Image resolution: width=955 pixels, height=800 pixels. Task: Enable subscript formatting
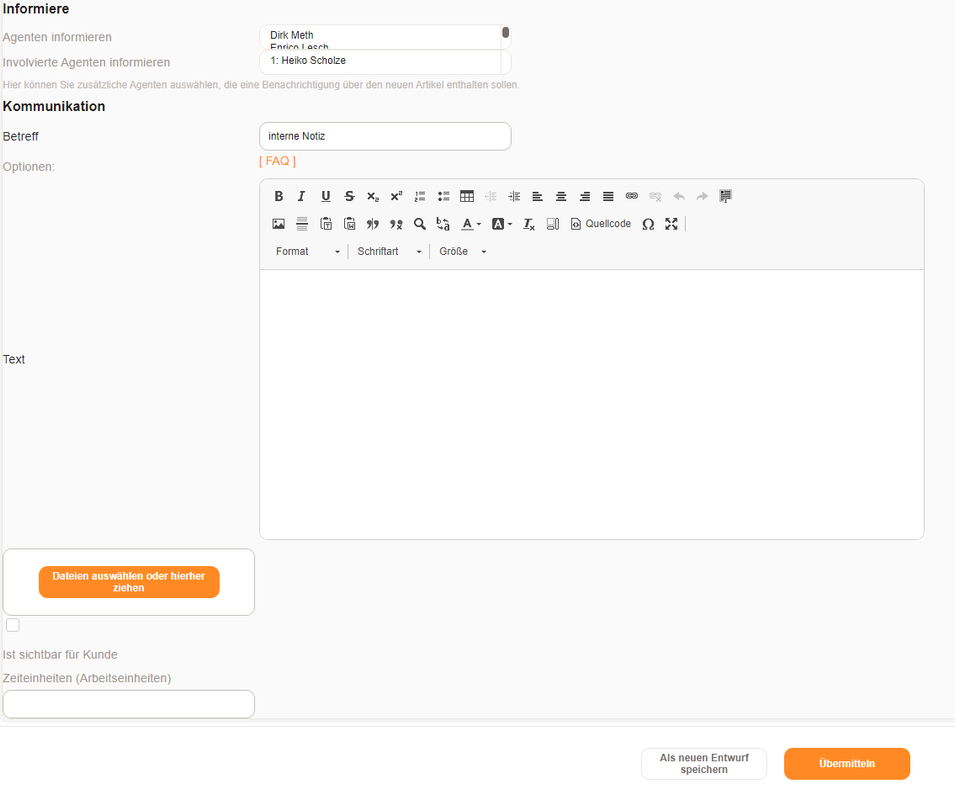point(373,196)
